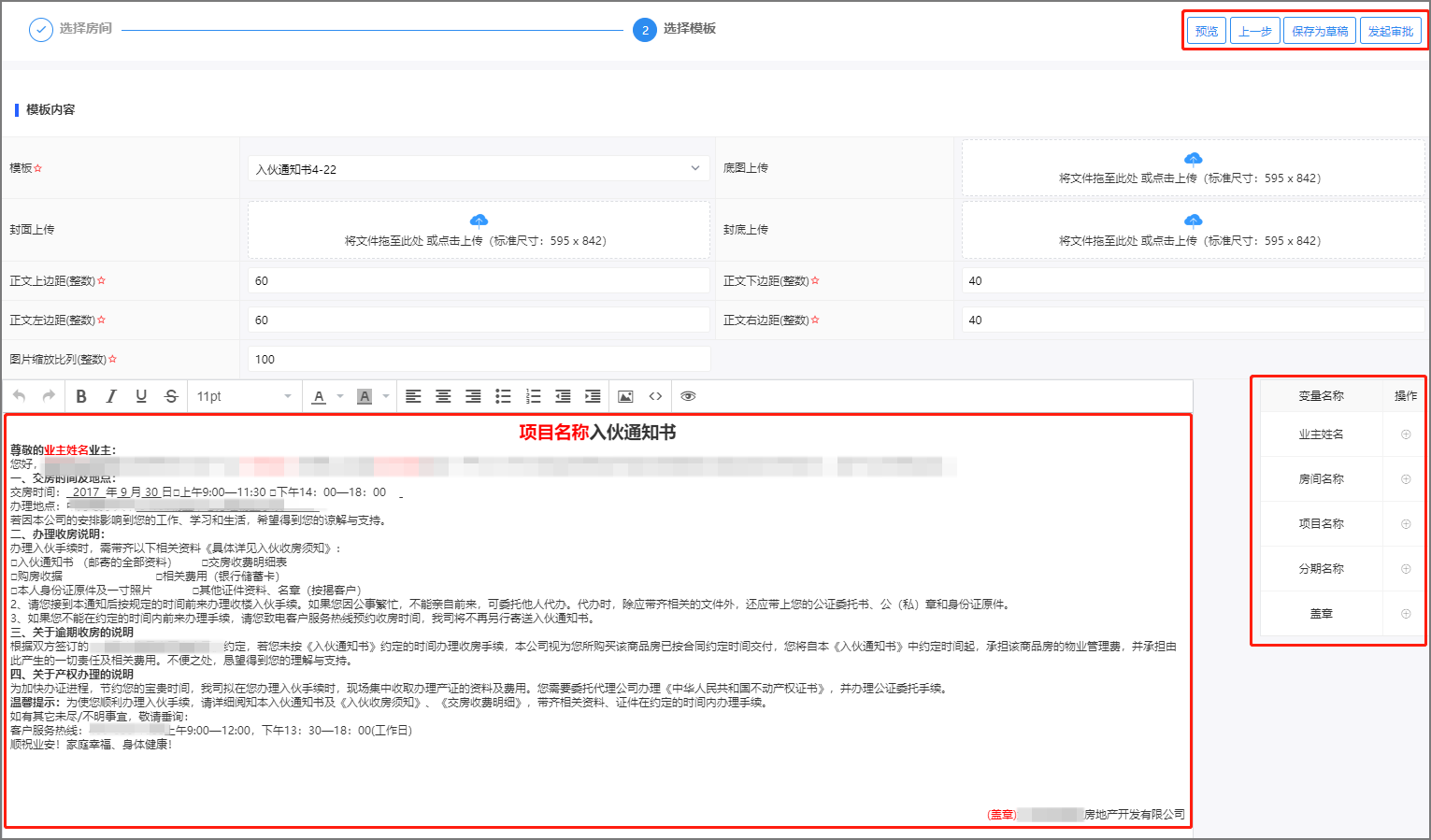Insert the 盖章 variable with plus icon
The width and height of the screenshot is (1431, 840).
click(1406, 614)
